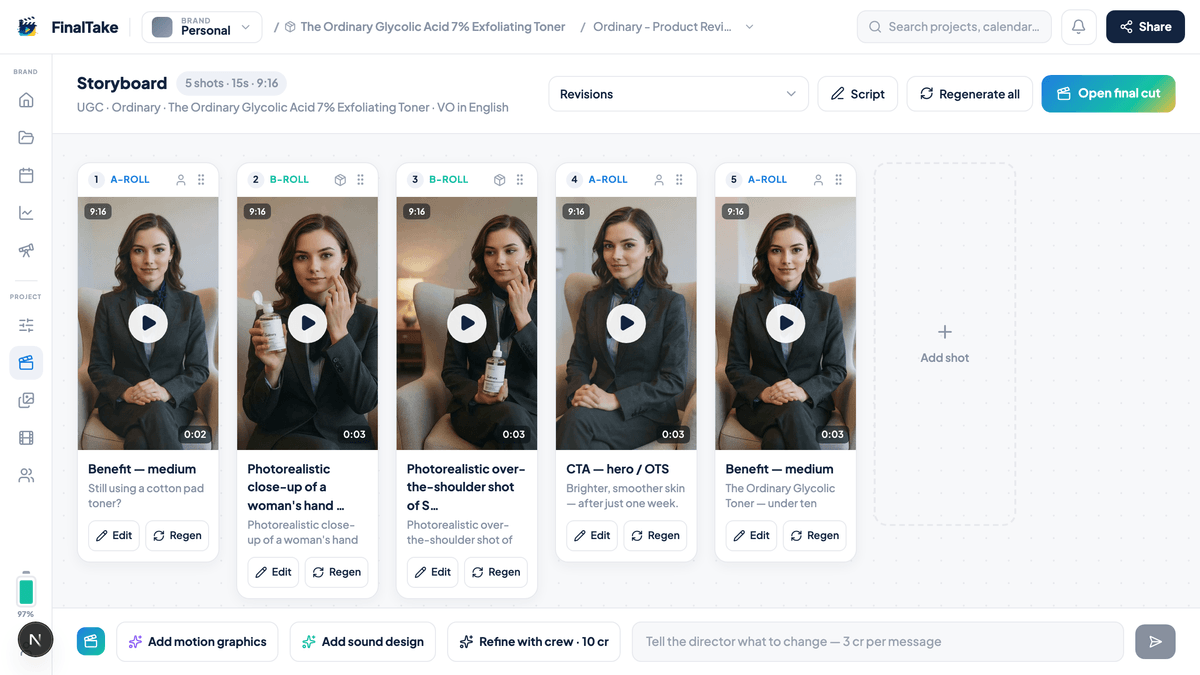
Task: Click the shot 4 title CTA — hero / OTS
Action: click(618, 469)
